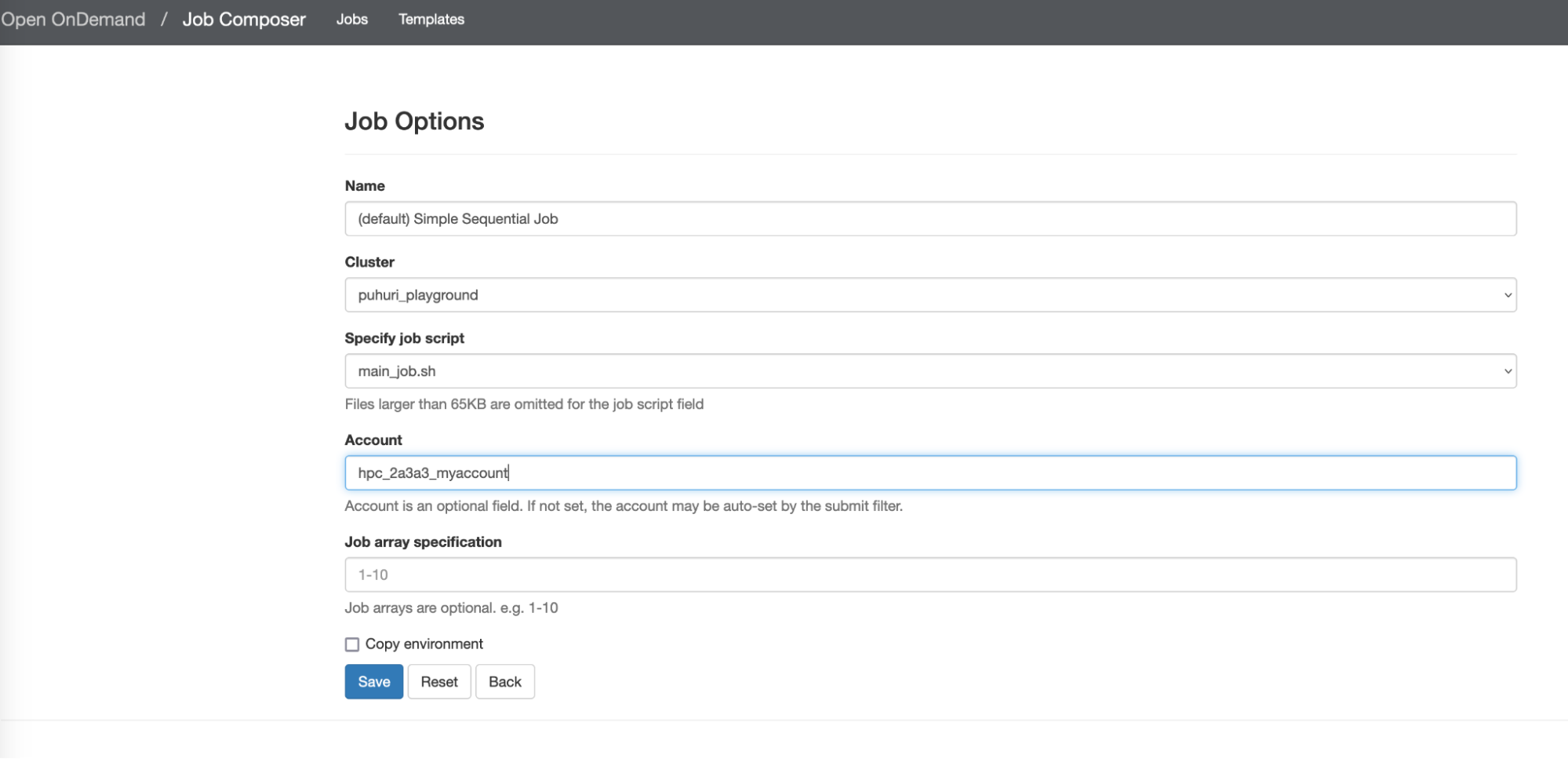Save the job options
The height and width of the screenshot is (759, 1568).
click(x=373, y=682)
